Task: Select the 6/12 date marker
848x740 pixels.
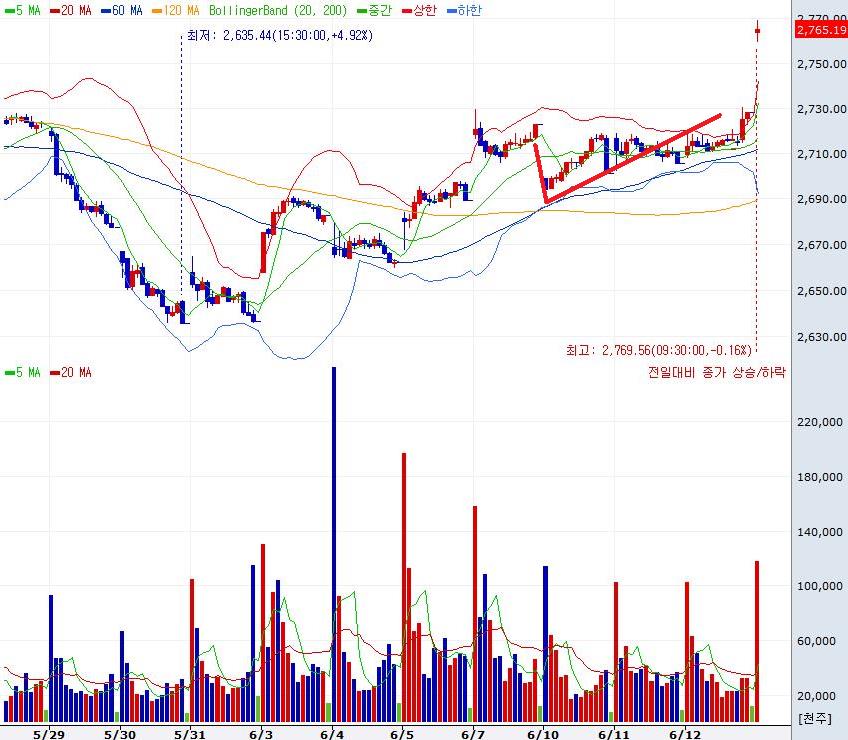Action: pos(685,734)
